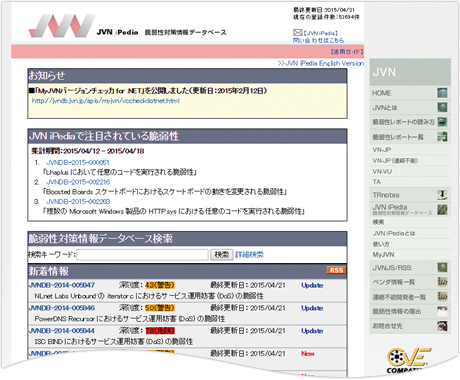Click the 4.3(警告) severity badge
460x380 pixels.
160,285
